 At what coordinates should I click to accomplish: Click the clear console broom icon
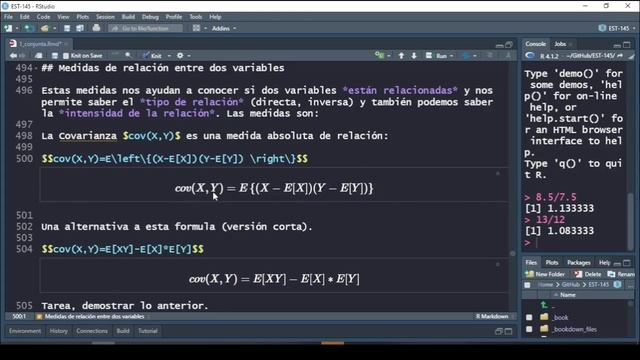(631, 56)
